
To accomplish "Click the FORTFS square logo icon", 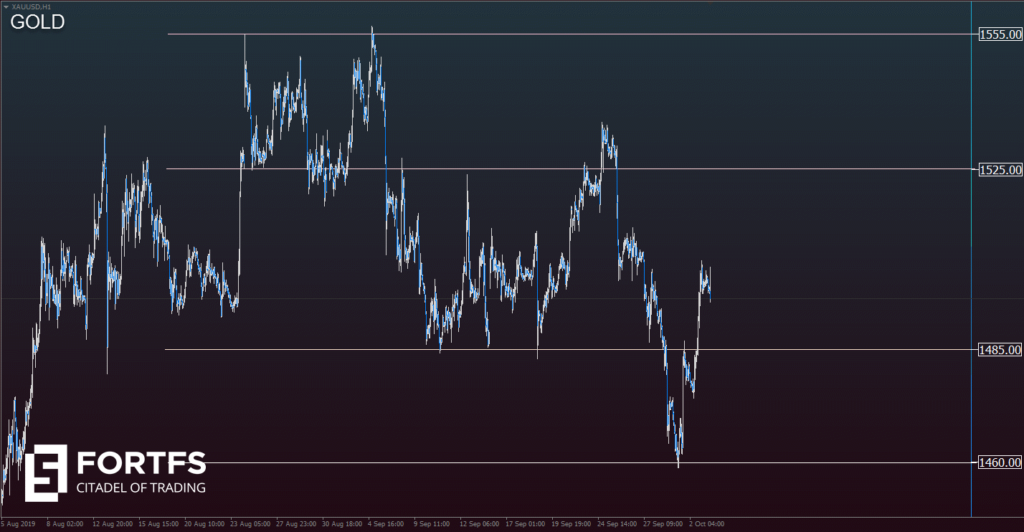I will coord(46,472).
